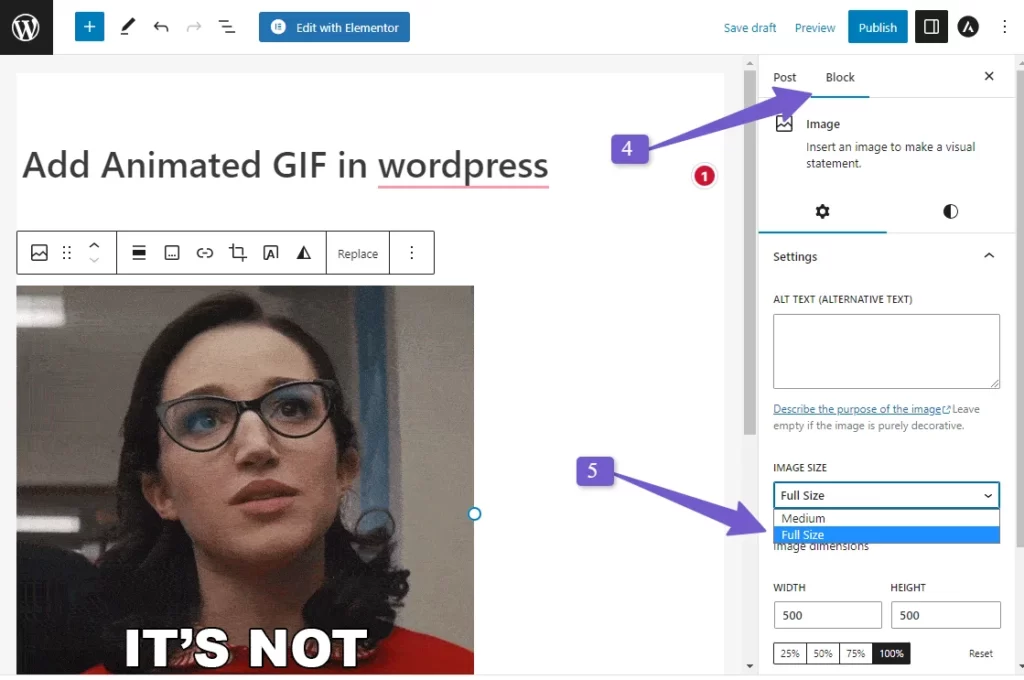The width and height of the screenshot is (1024, 680).
Task: Select the crop tool
Action: click(x=238, y=253)
